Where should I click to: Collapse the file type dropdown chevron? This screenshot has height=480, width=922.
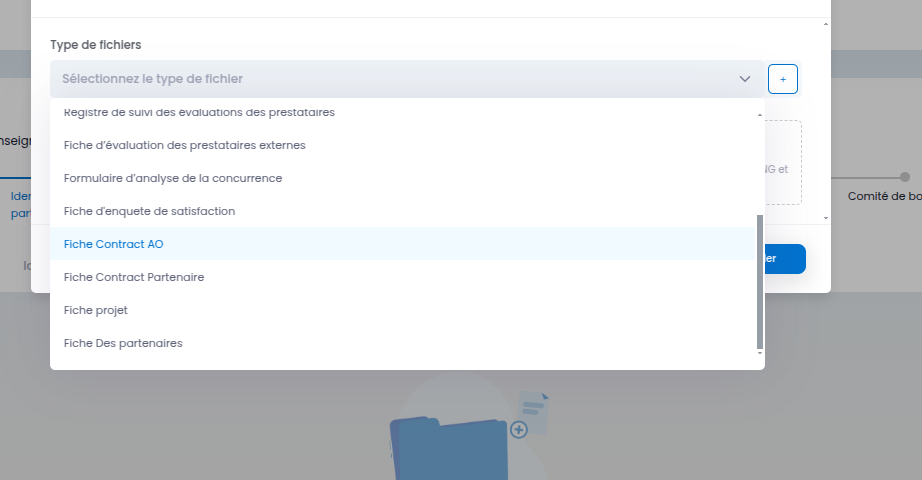pos(744,79)
